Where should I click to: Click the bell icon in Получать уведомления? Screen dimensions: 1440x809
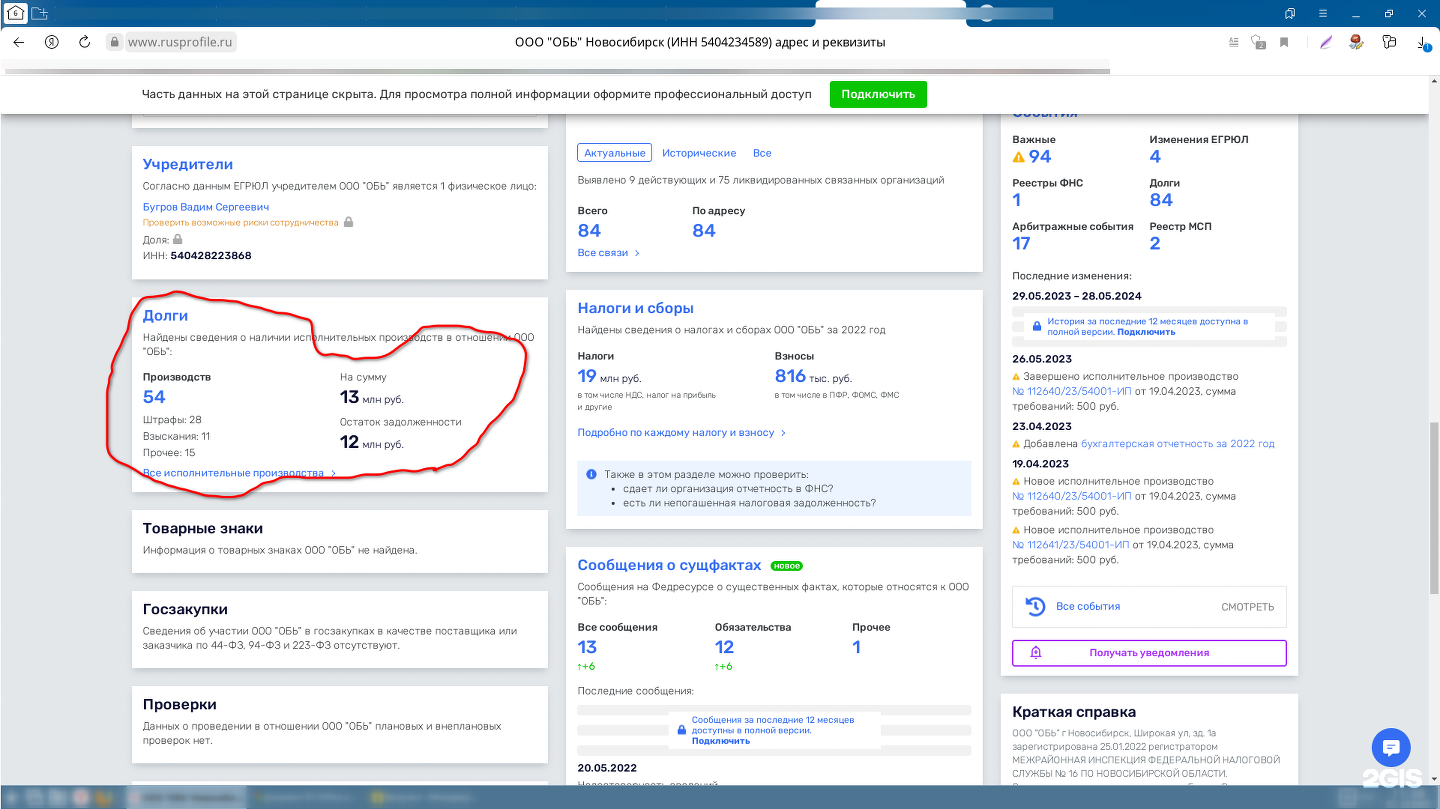tap(1036, 653)
